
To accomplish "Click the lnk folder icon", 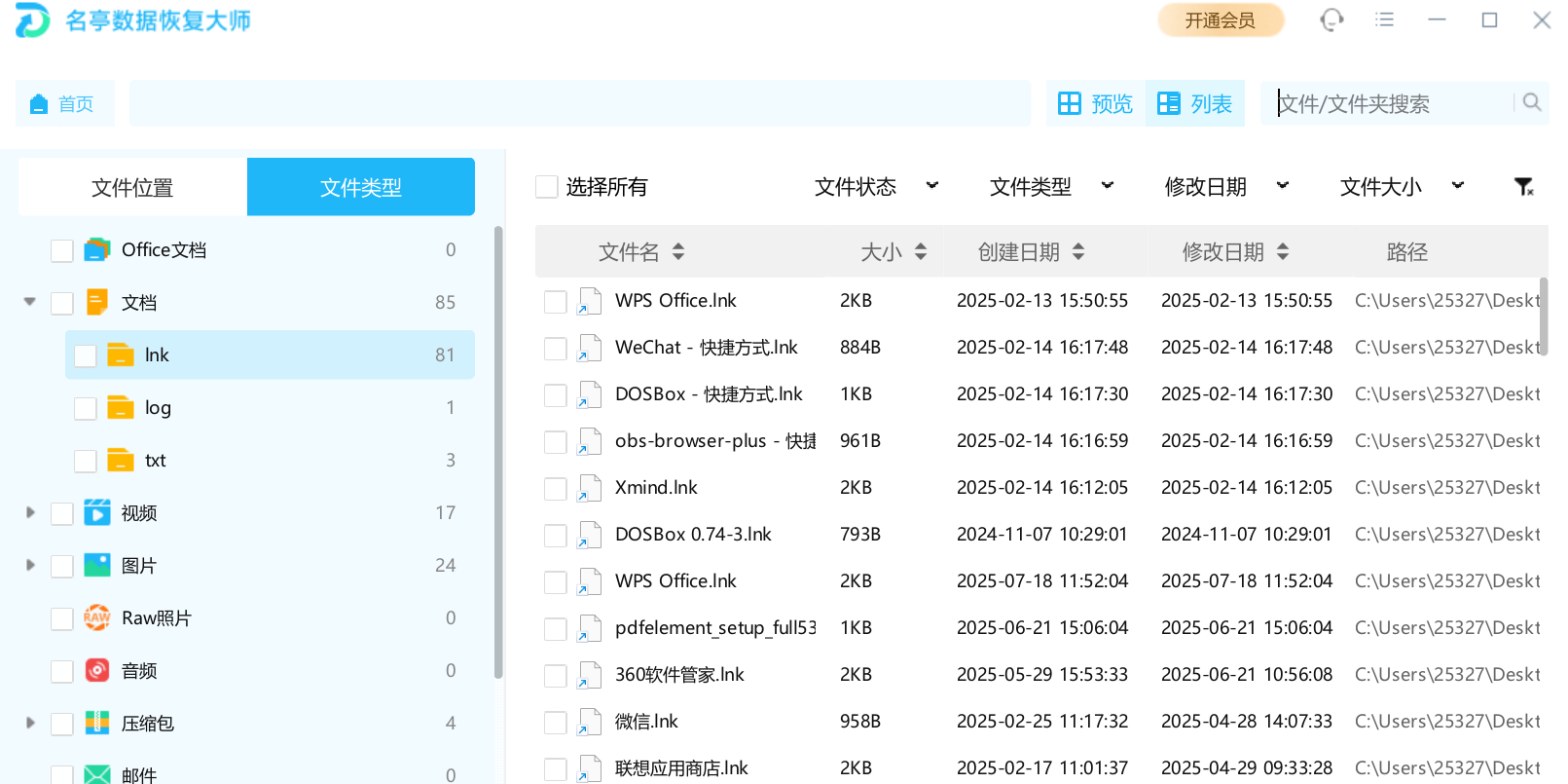I will click(120, 355).
